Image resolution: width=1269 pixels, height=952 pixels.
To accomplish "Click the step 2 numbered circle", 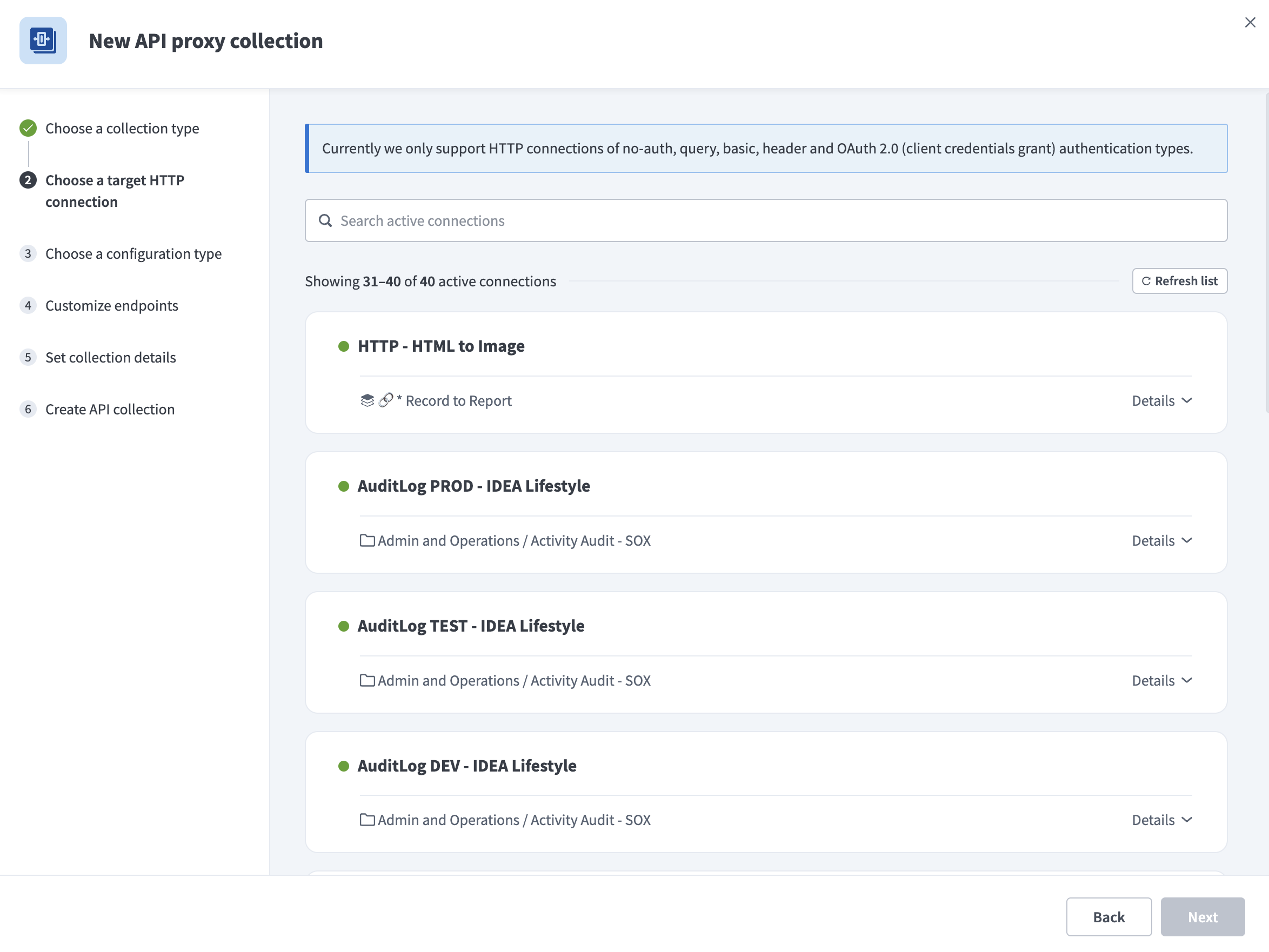I will click(28, 180).
